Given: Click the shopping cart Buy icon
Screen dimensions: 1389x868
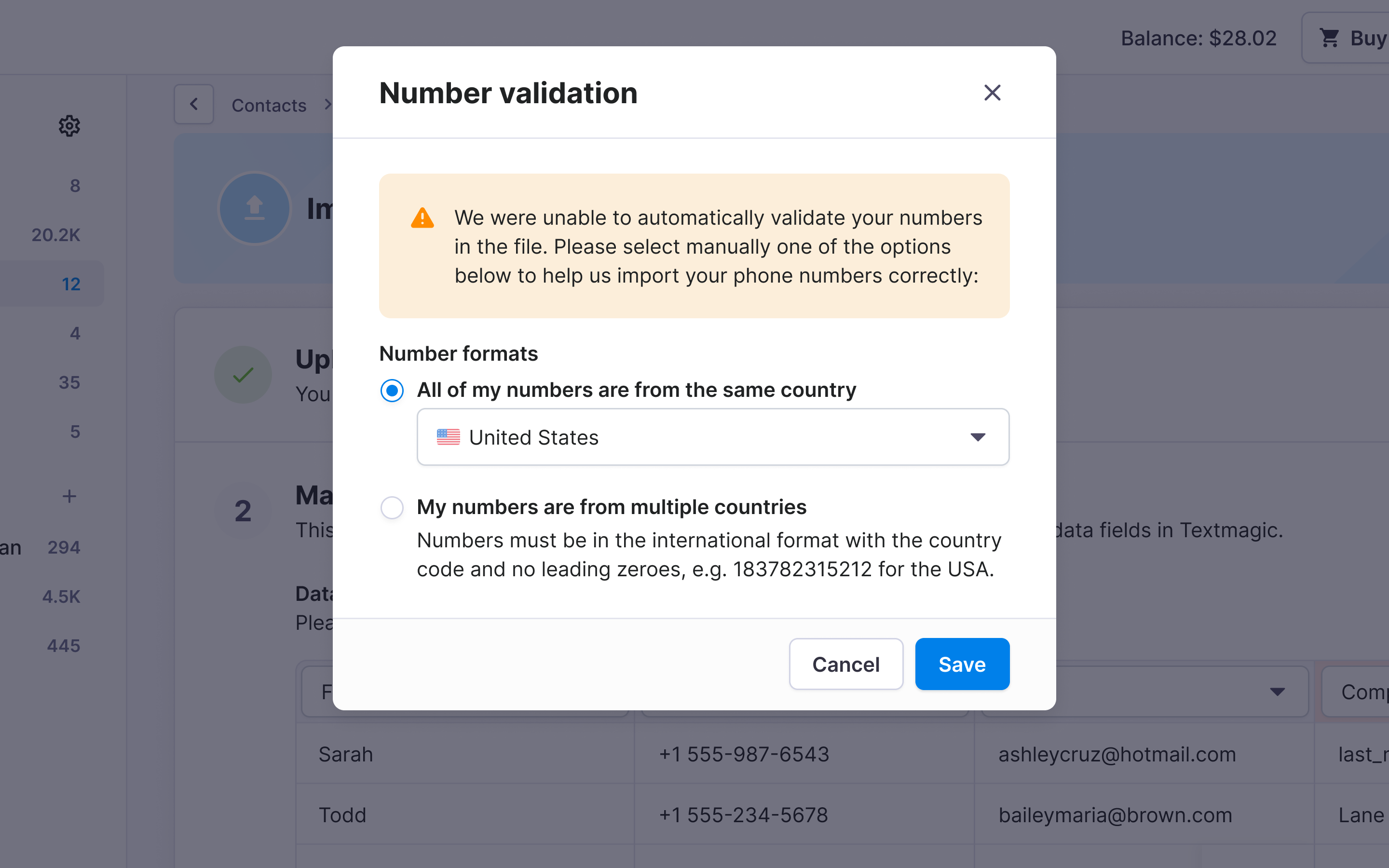Looking at the screenshot, I should tap(1329, 38).
